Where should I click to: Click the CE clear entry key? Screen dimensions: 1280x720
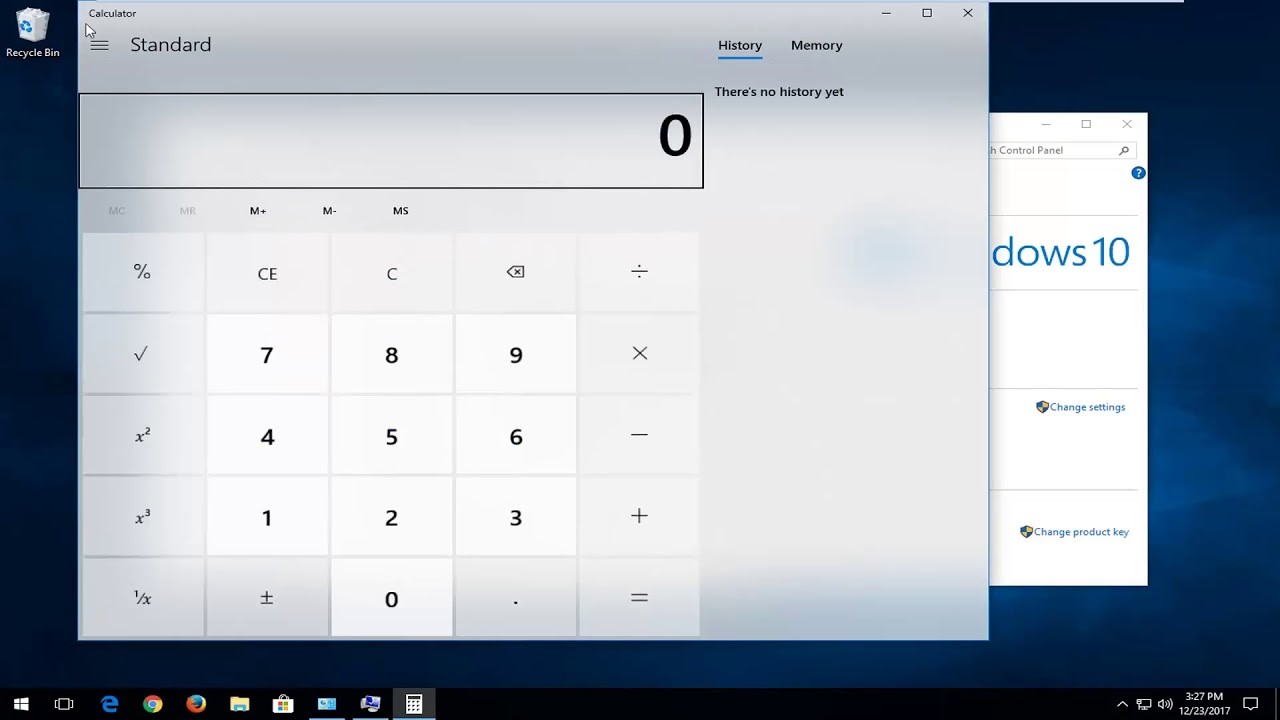pos(267,272)
